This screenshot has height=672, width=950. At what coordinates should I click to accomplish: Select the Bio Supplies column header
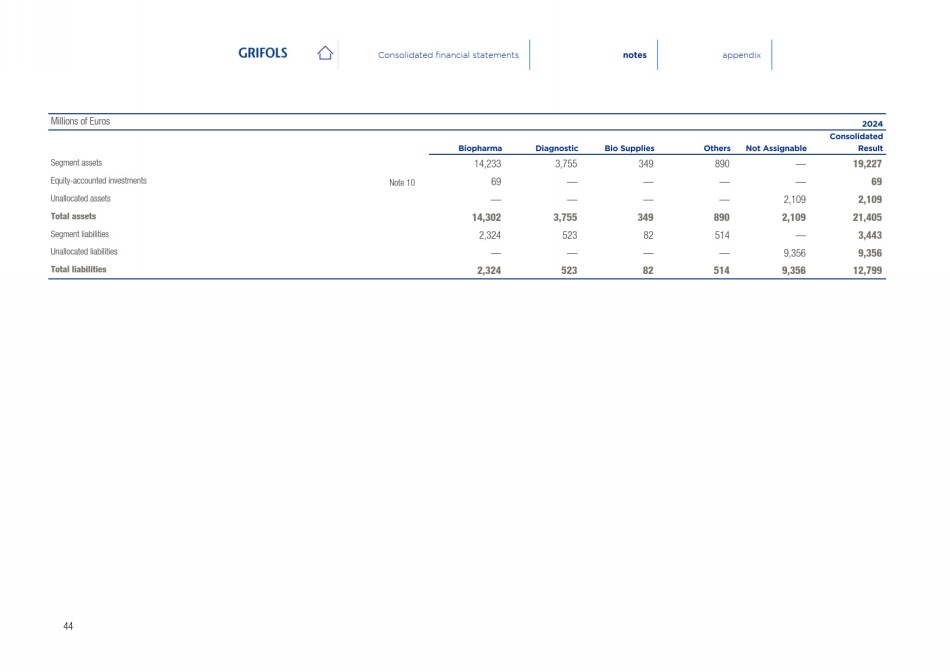(x=629, y=148)
